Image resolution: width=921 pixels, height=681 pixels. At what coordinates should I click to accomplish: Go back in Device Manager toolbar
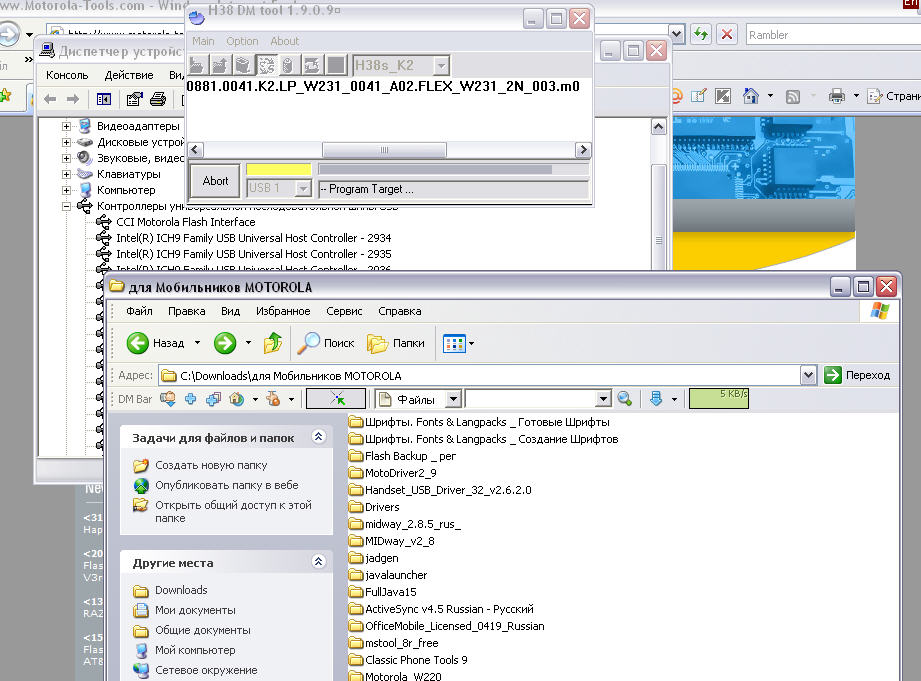click(50, 99)
